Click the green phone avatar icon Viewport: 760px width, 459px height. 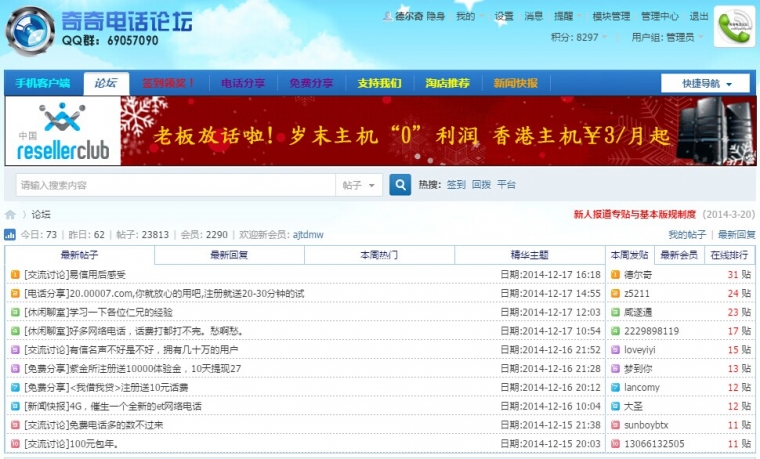click(734, 27)
